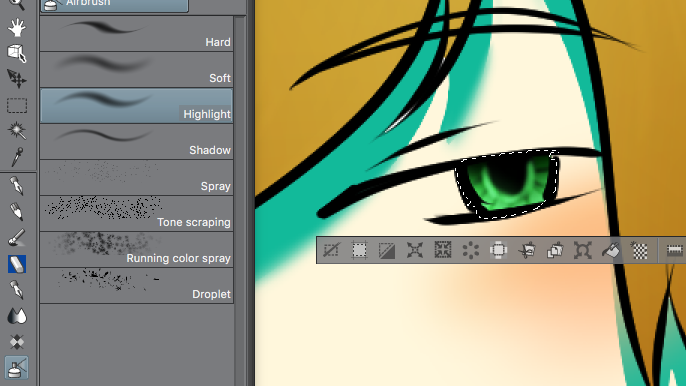
Task: Clear the selection contents
Action: (x=471, y=250)
